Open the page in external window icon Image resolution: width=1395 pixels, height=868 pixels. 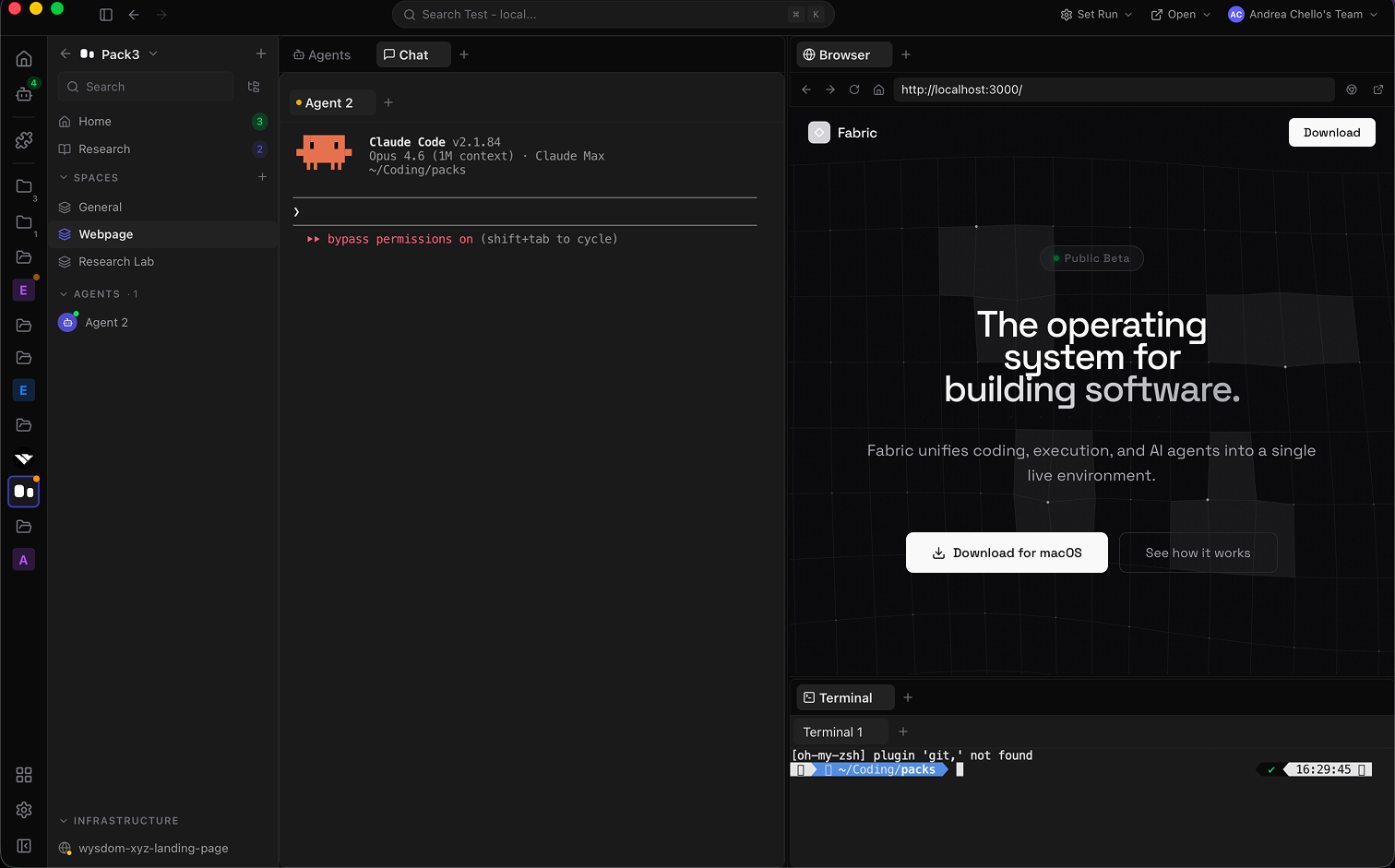1378,89
